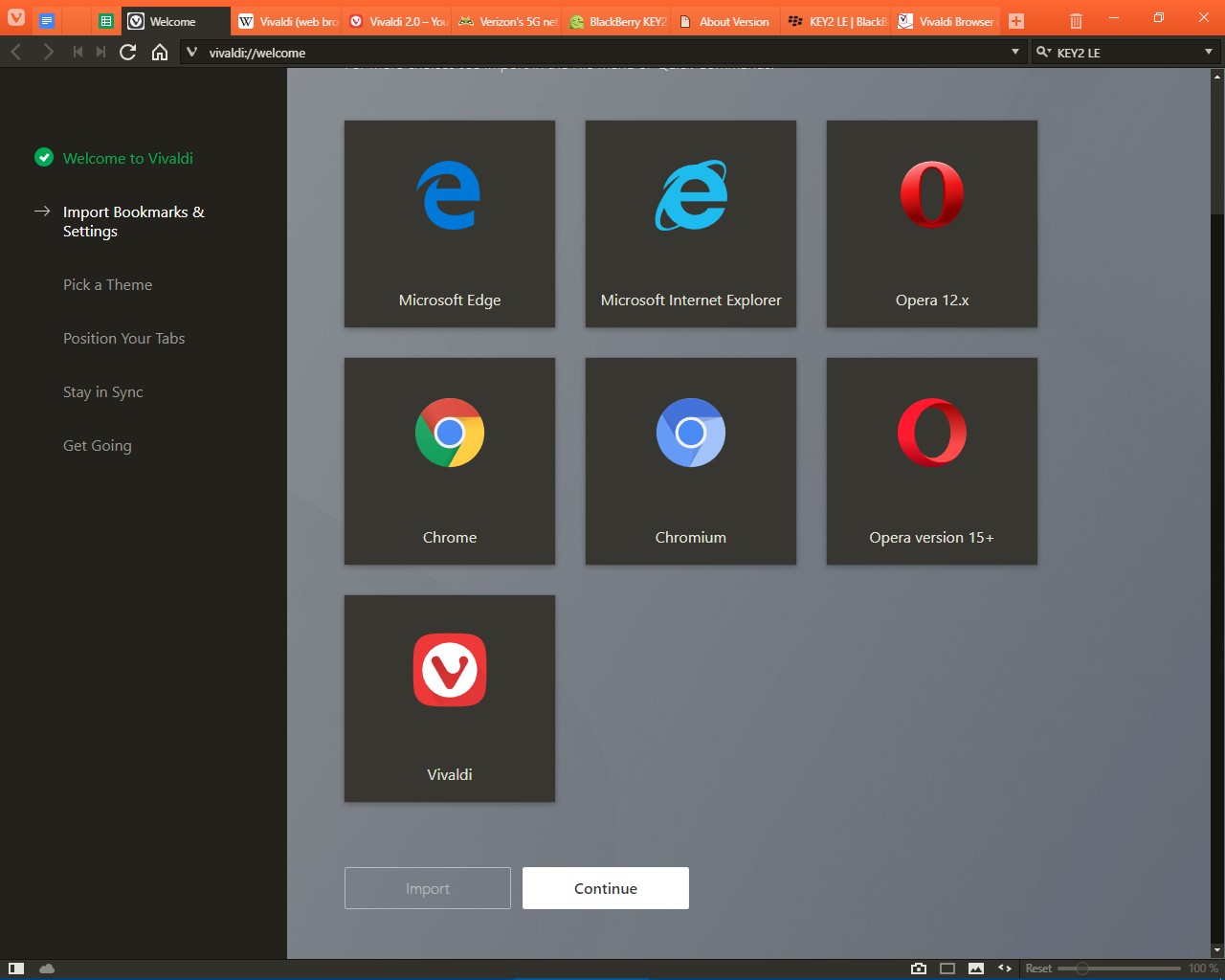Viewport: 1225px width, 980px height.
Task: Switch to the pinned Google Sheets tab
Action: pos(106,20)
